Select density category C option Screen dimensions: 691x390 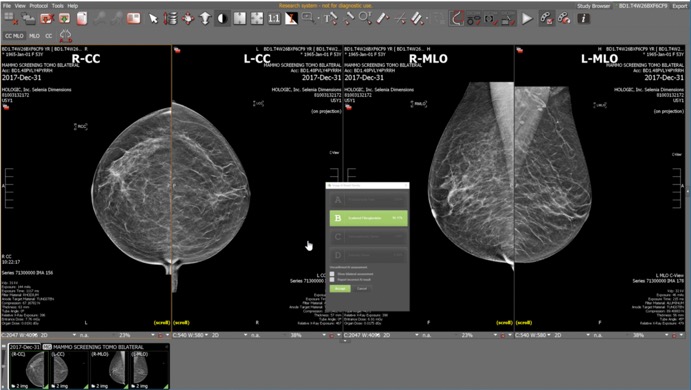pyautogui.click(x=368, y=237)
